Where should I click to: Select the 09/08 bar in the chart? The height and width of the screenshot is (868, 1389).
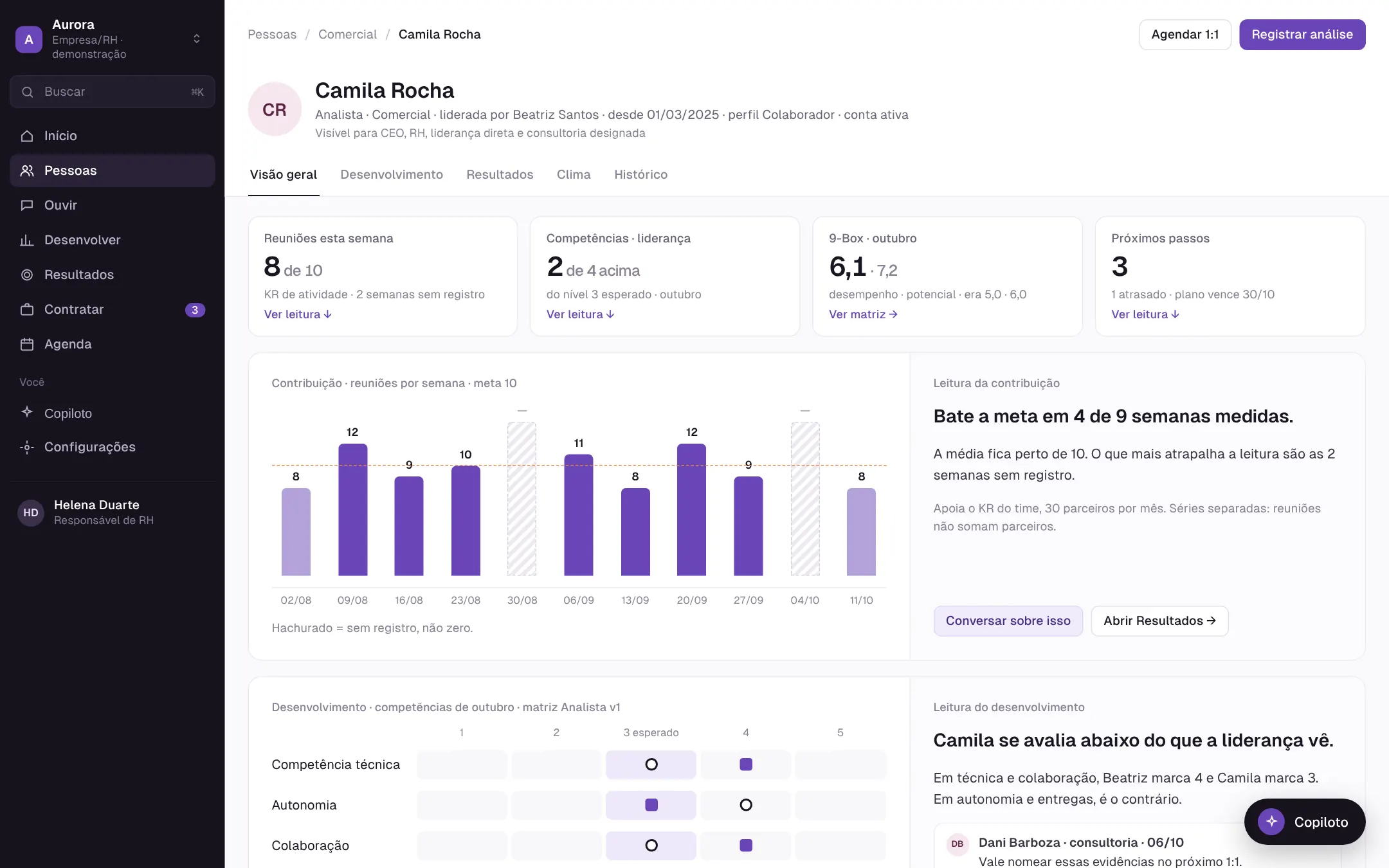(x=352, y=509)
